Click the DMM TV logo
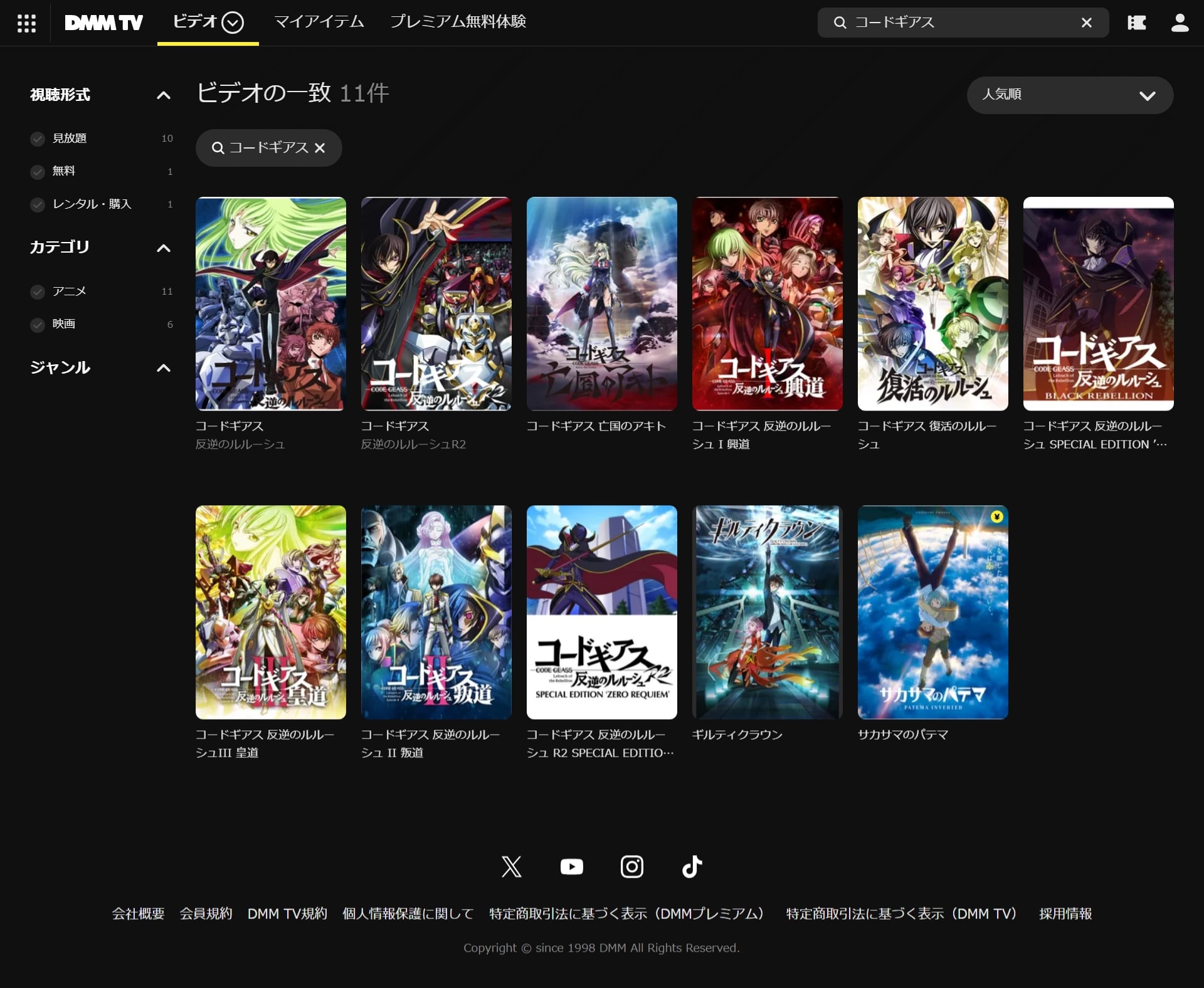The image size is (1204, 988). click(103, 23)
